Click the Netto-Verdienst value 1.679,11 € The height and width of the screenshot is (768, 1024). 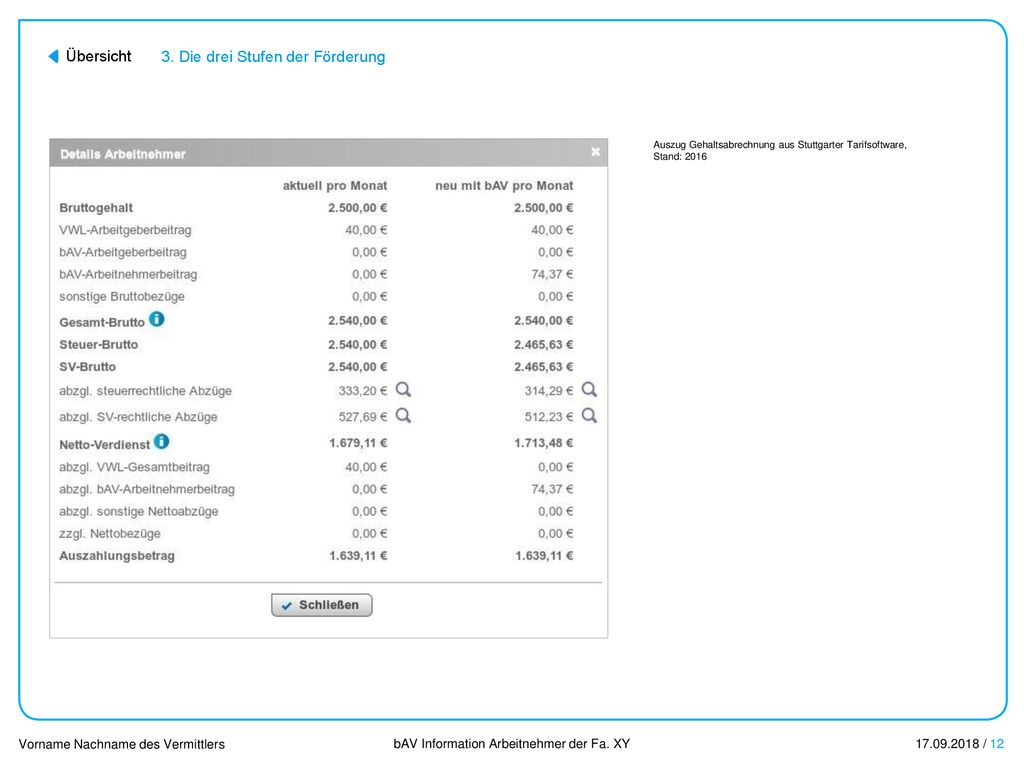point(358,443)
